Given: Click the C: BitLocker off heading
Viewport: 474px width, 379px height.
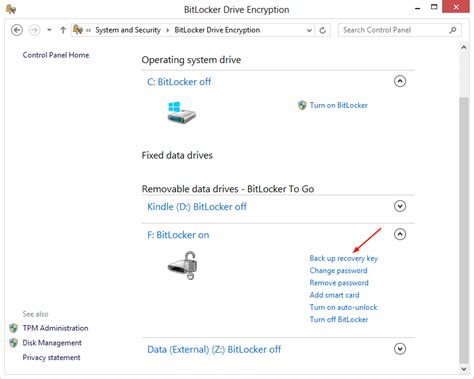Looking at the screenshot, I should tap(179, 82).
